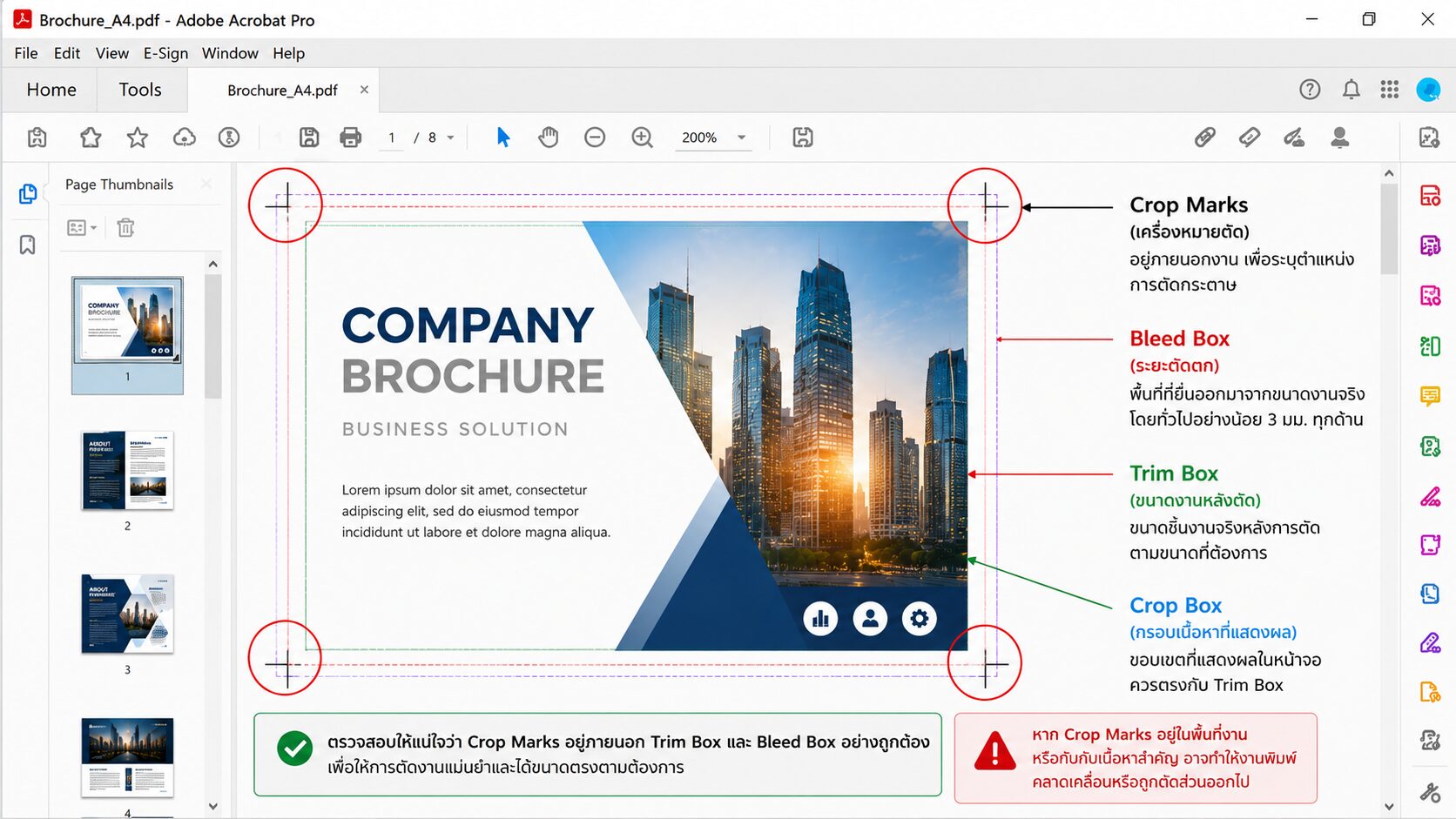Viewport: 1456px width, 819px height.
Task: Click the More Tools wrench icon
Action: point(1430,792)
